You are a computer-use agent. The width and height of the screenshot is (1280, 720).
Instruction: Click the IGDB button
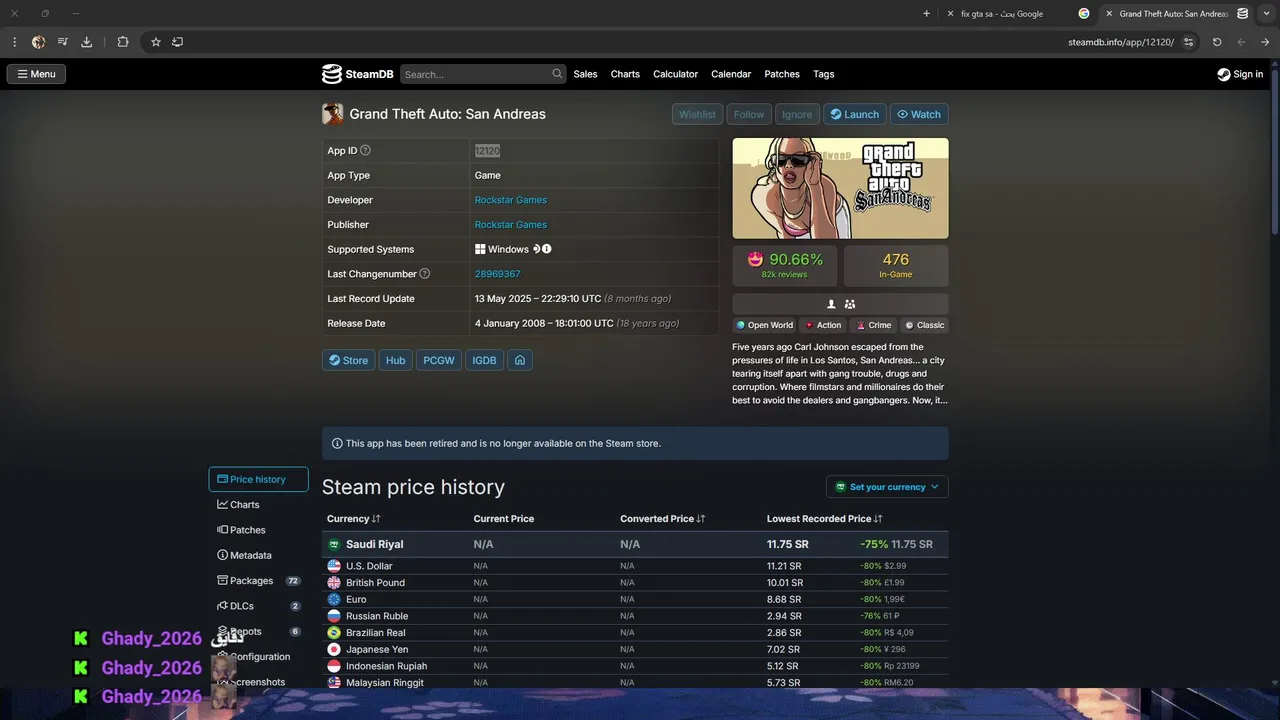click(484, 360)
